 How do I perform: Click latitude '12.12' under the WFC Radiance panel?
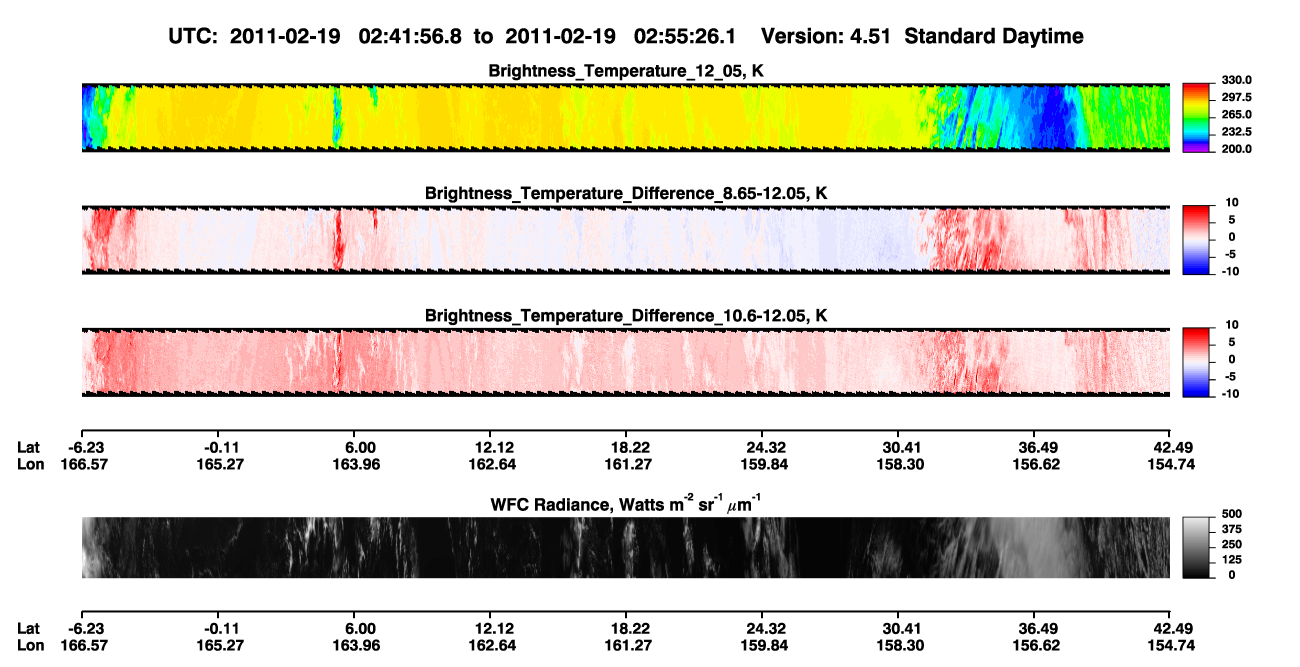(495, 629)
